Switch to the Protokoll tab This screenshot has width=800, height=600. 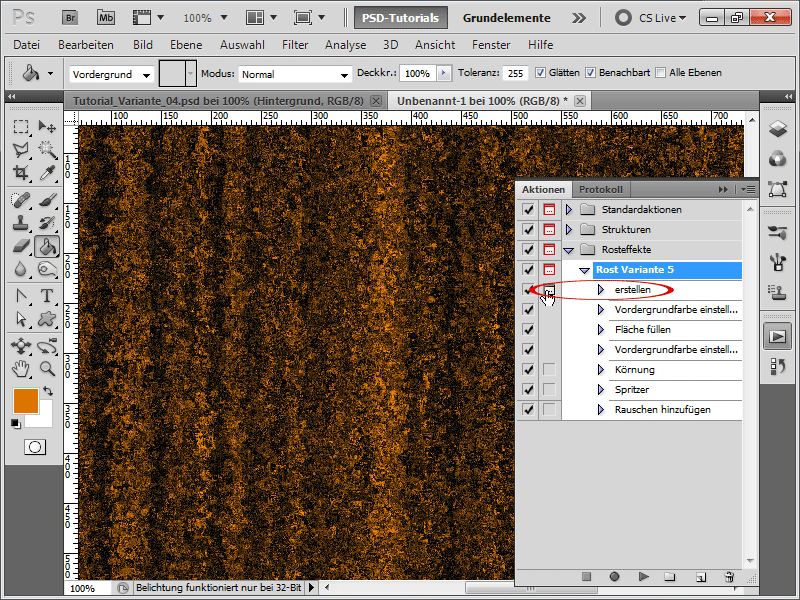click(x=601, y=190)
